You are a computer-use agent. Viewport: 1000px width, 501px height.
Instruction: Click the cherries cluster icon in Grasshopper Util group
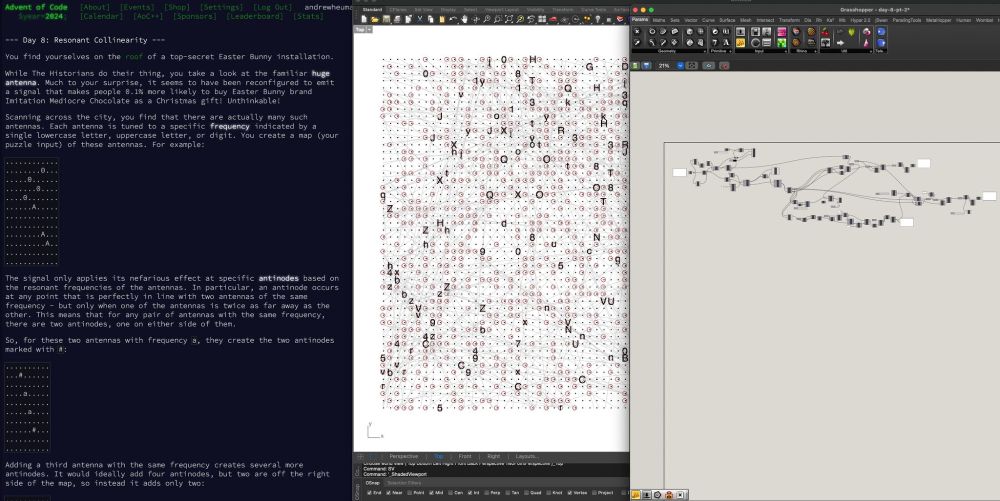pyautogui.click(x=825, y=32)
